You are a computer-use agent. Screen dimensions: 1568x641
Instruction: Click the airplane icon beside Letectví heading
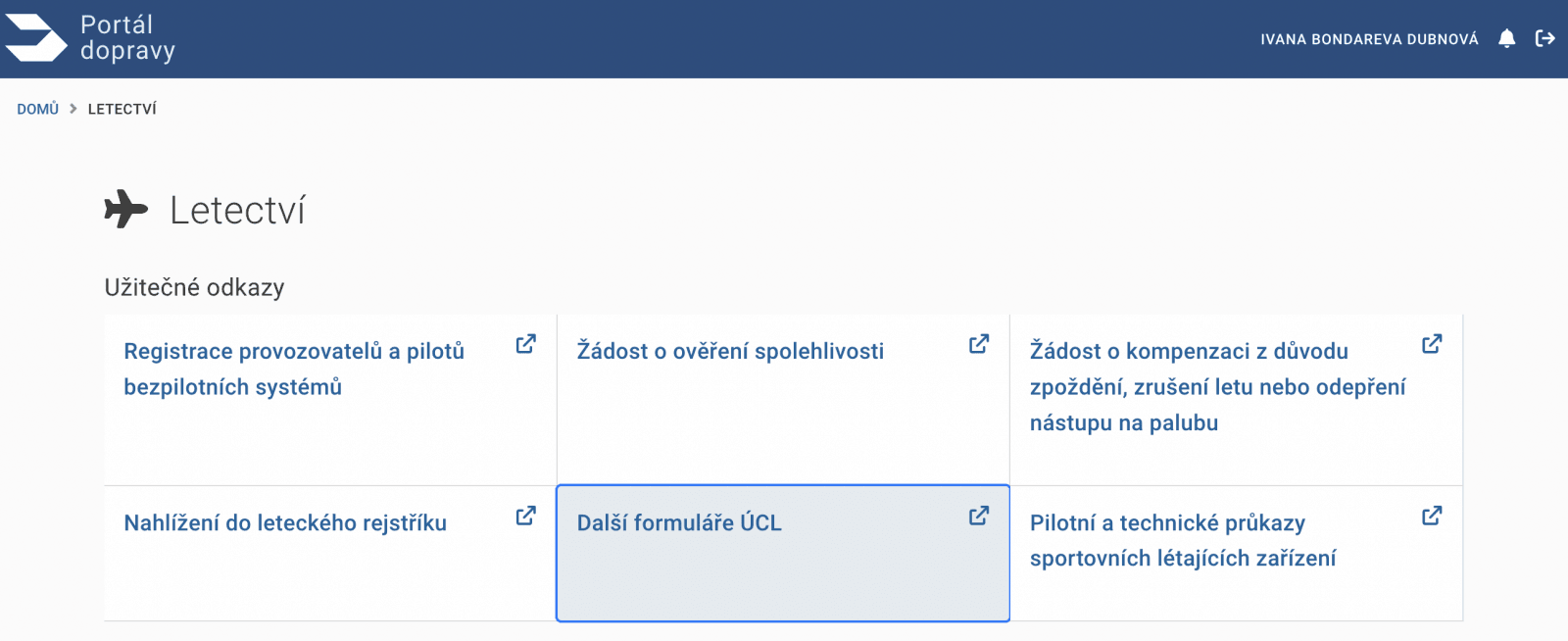coord(125,209)
